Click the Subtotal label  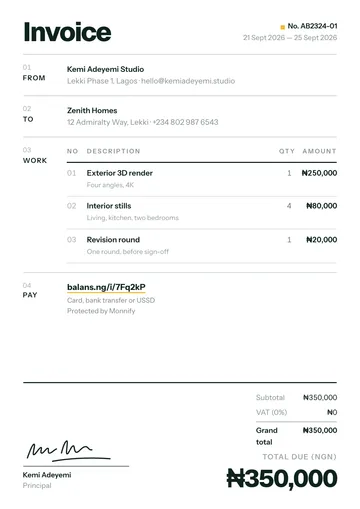click(270, 398)
